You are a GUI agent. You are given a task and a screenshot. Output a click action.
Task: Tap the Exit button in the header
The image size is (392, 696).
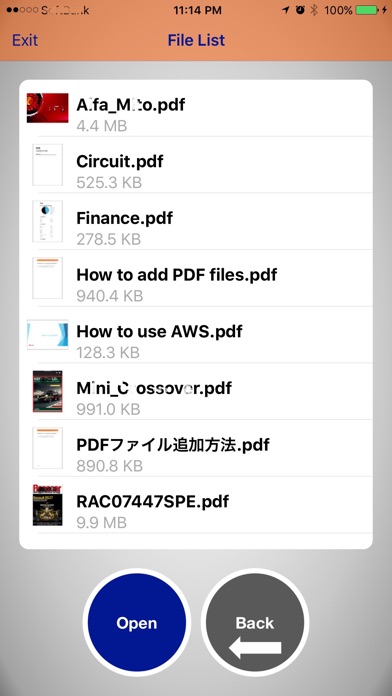click(x=25, y=40)
